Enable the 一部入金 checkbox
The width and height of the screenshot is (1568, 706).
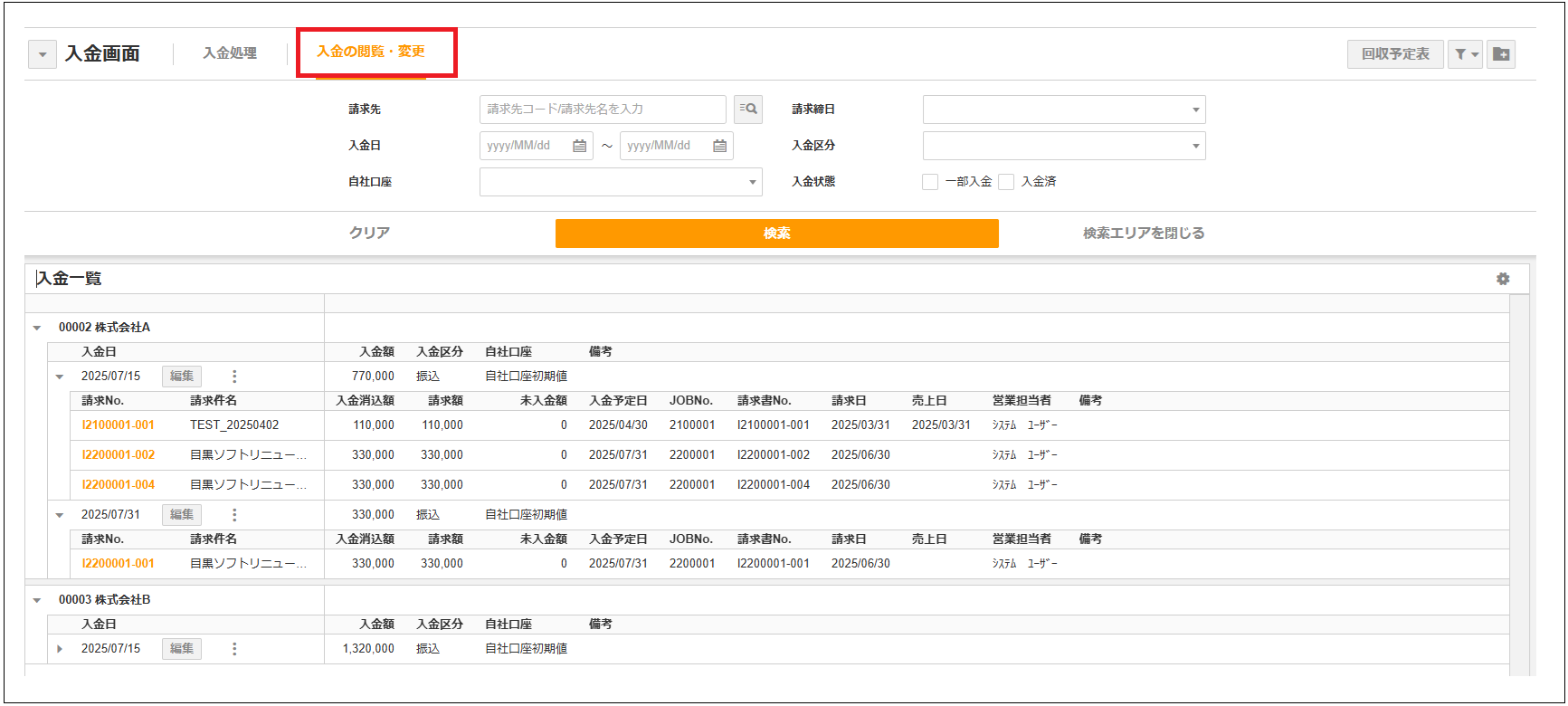click(x=930, y=182)
